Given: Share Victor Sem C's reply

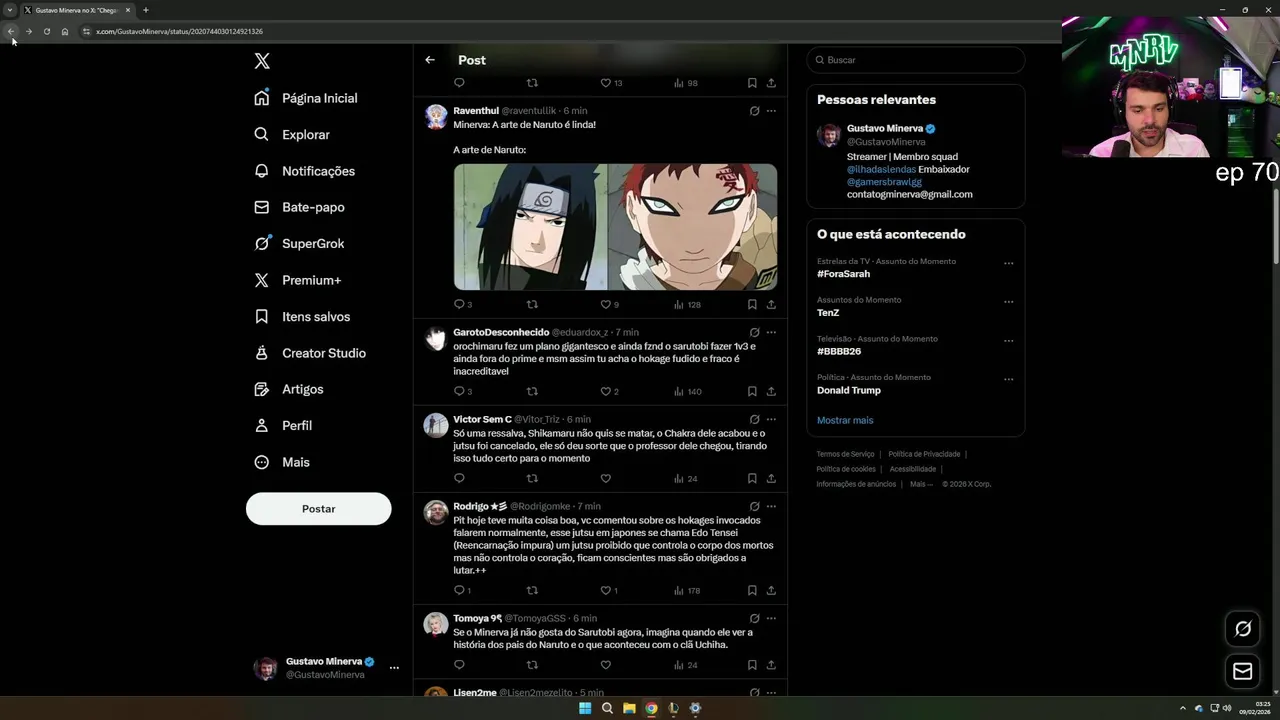Looking at the screenshot, I should [x=771, y=478].
